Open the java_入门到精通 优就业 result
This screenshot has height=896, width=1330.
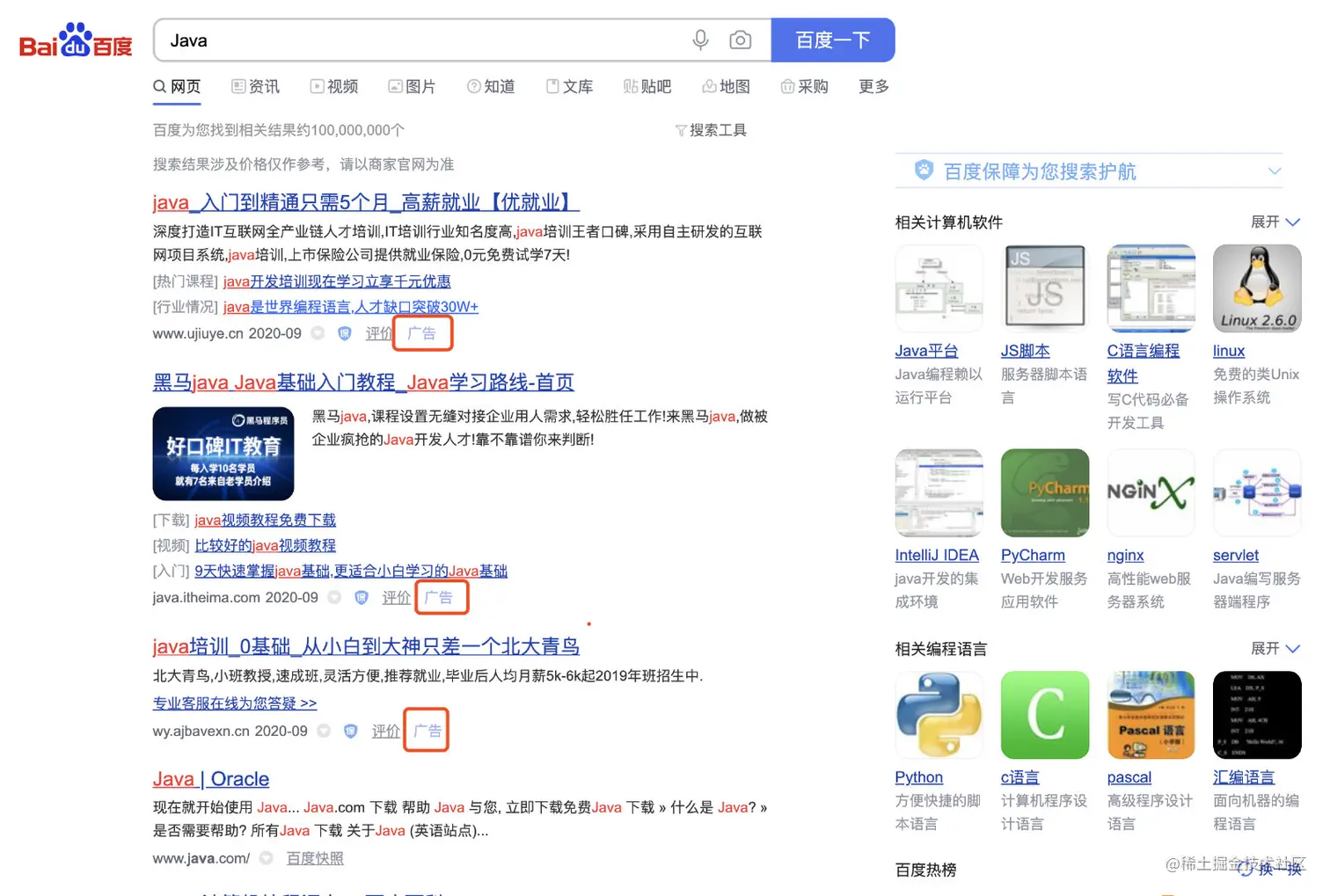366,202
